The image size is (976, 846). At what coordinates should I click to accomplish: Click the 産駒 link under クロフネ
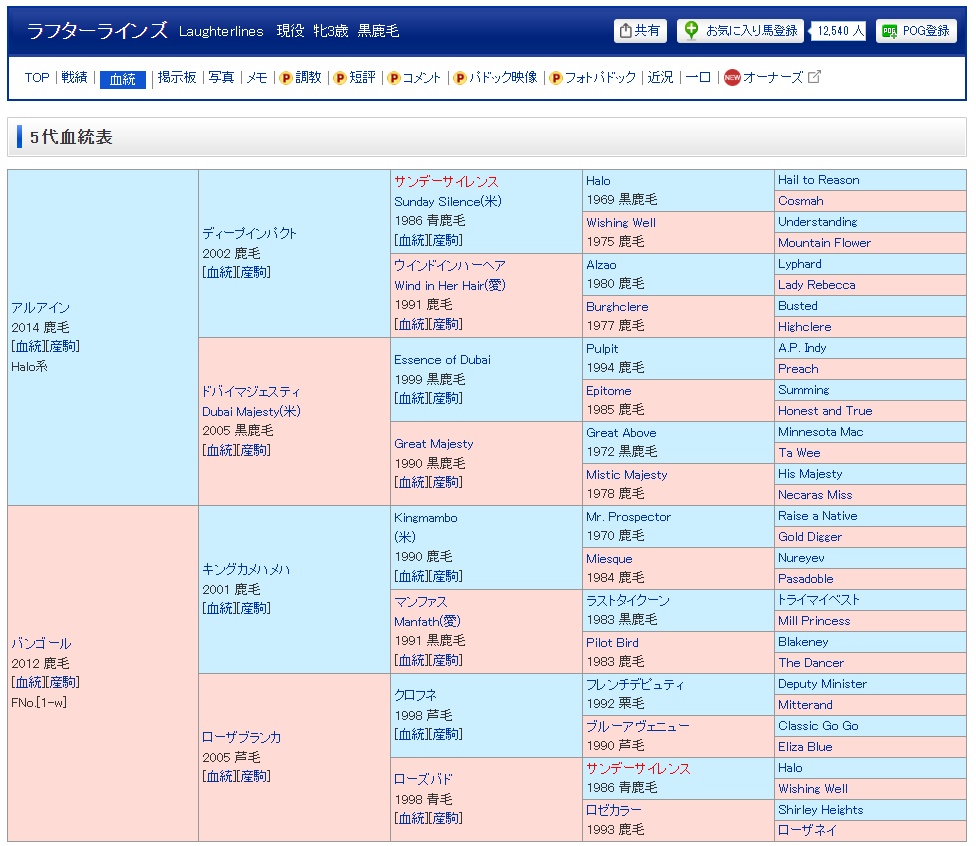point(446,734)
